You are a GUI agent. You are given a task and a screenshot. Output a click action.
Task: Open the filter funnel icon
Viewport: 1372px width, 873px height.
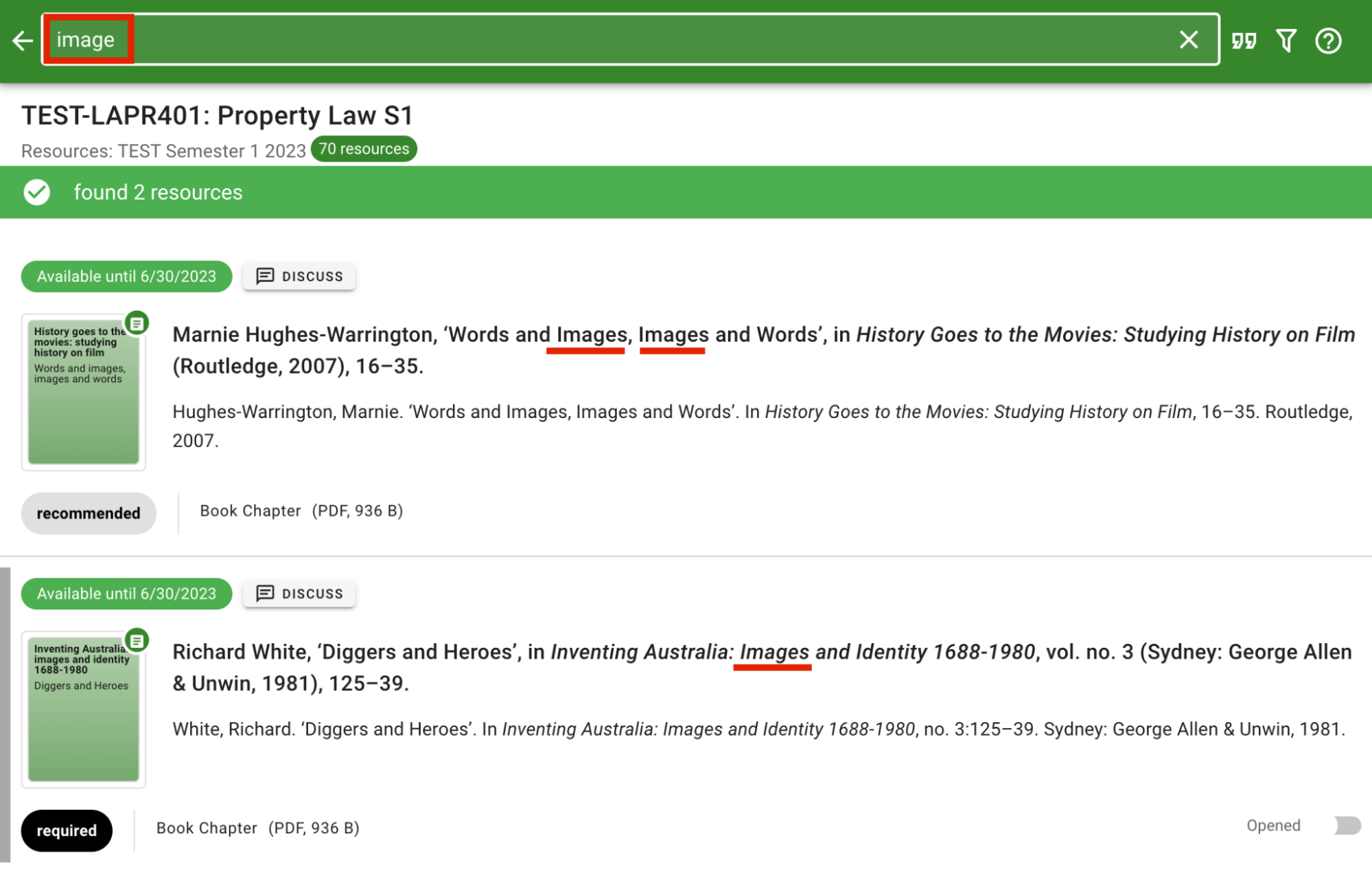(x=1286, y=40)
